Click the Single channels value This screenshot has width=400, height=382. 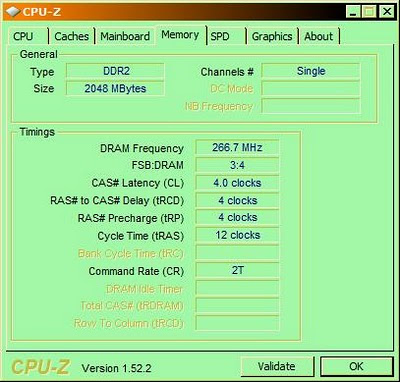pos(311,71)
